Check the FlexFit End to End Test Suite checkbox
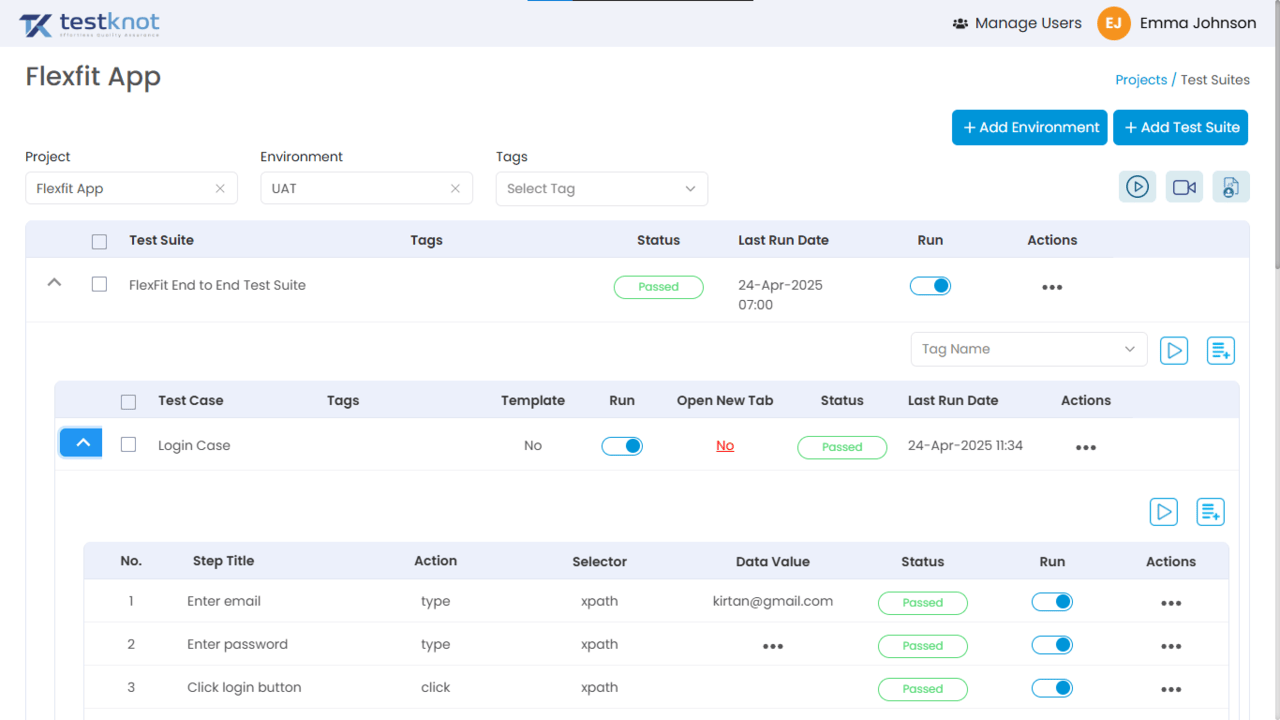 click(99, 284)
